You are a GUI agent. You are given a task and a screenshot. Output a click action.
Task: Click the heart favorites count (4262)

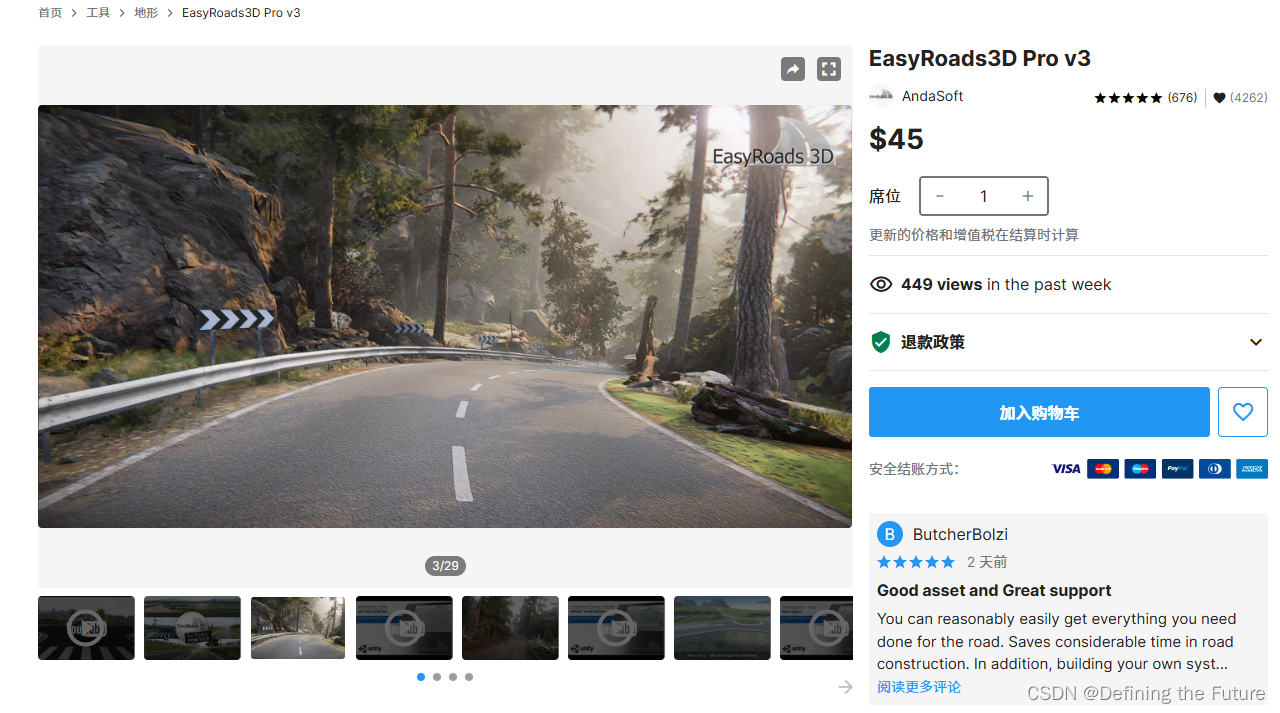1240,98
